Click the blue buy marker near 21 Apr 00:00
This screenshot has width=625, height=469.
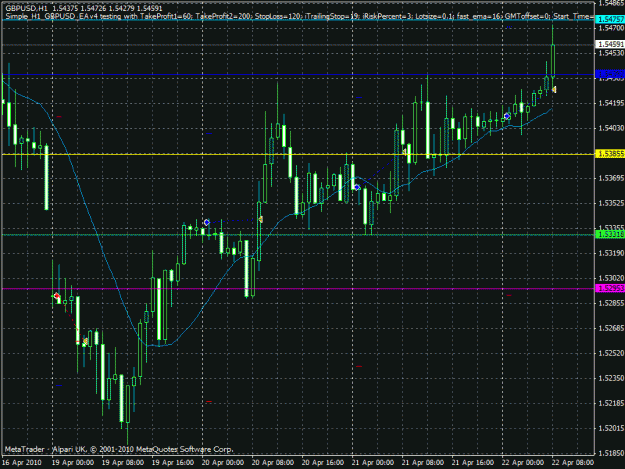click(x=357, y=187)
